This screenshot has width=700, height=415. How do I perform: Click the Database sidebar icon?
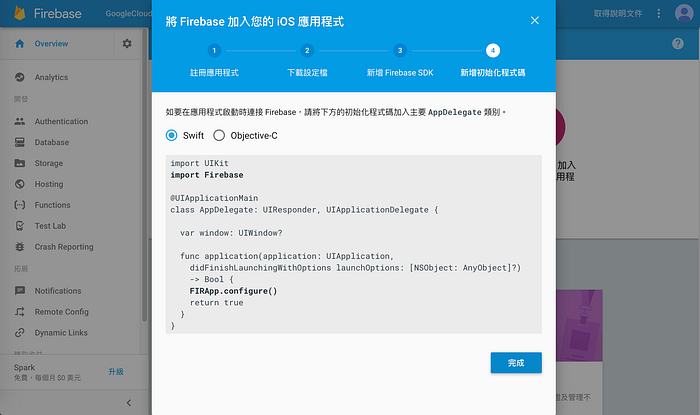point(20,142)
